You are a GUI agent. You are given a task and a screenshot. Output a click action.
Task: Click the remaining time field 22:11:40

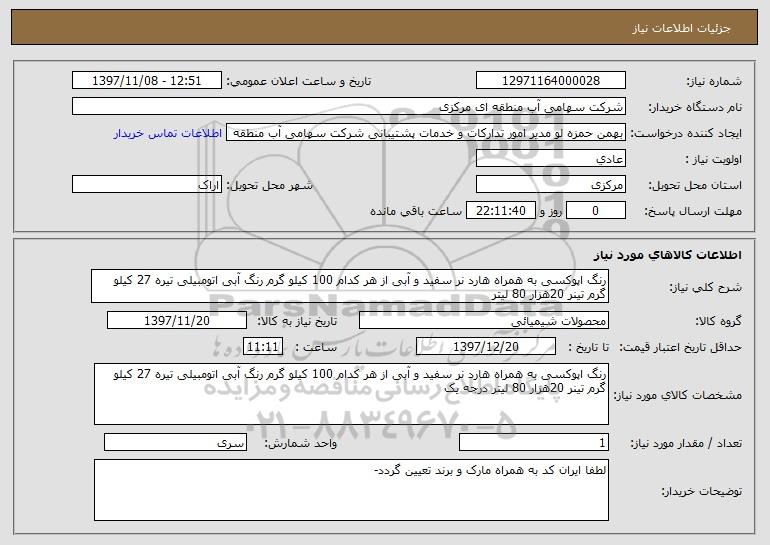point(500,211)
